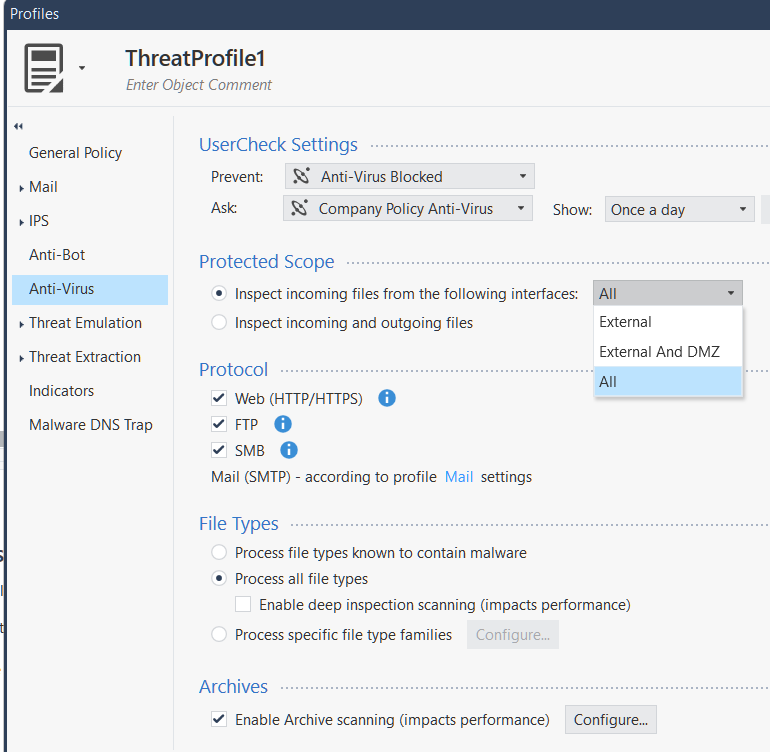Choose All option in interfaces list
This screenshot has width=770, height=752.
tap(668, 381)
